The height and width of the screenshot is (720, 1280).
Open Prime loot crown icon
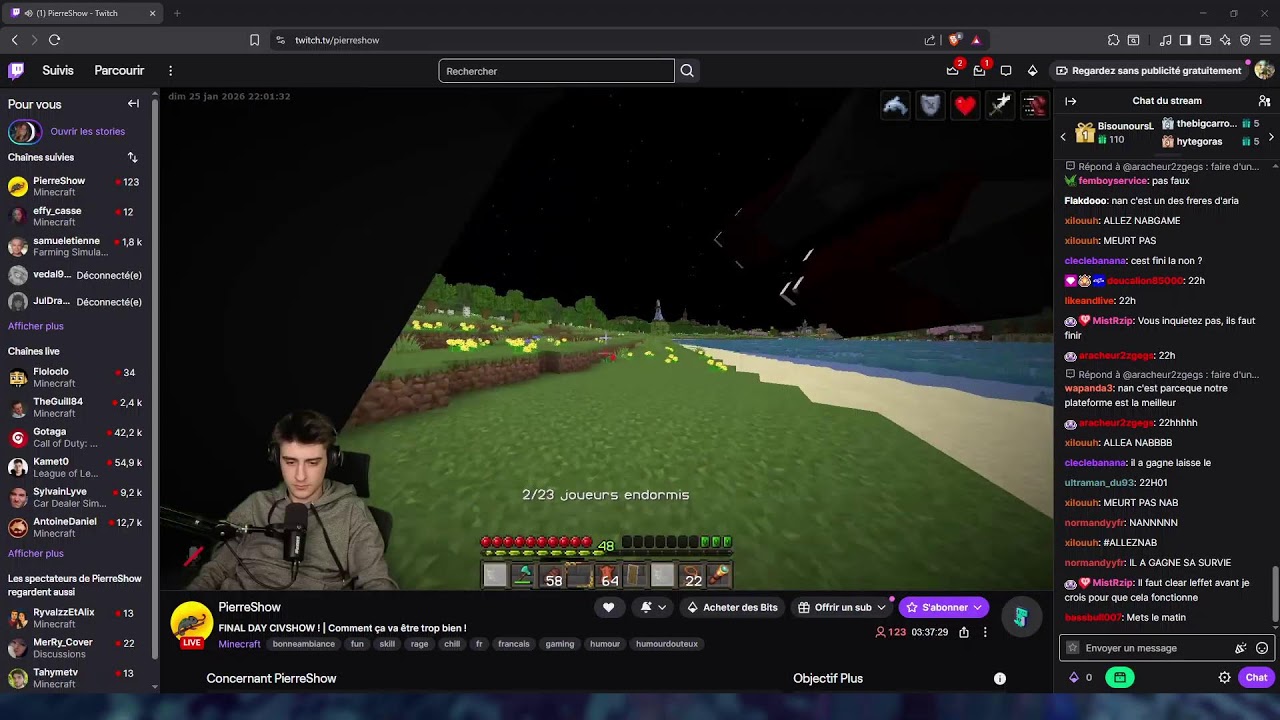tap(953, 70)
